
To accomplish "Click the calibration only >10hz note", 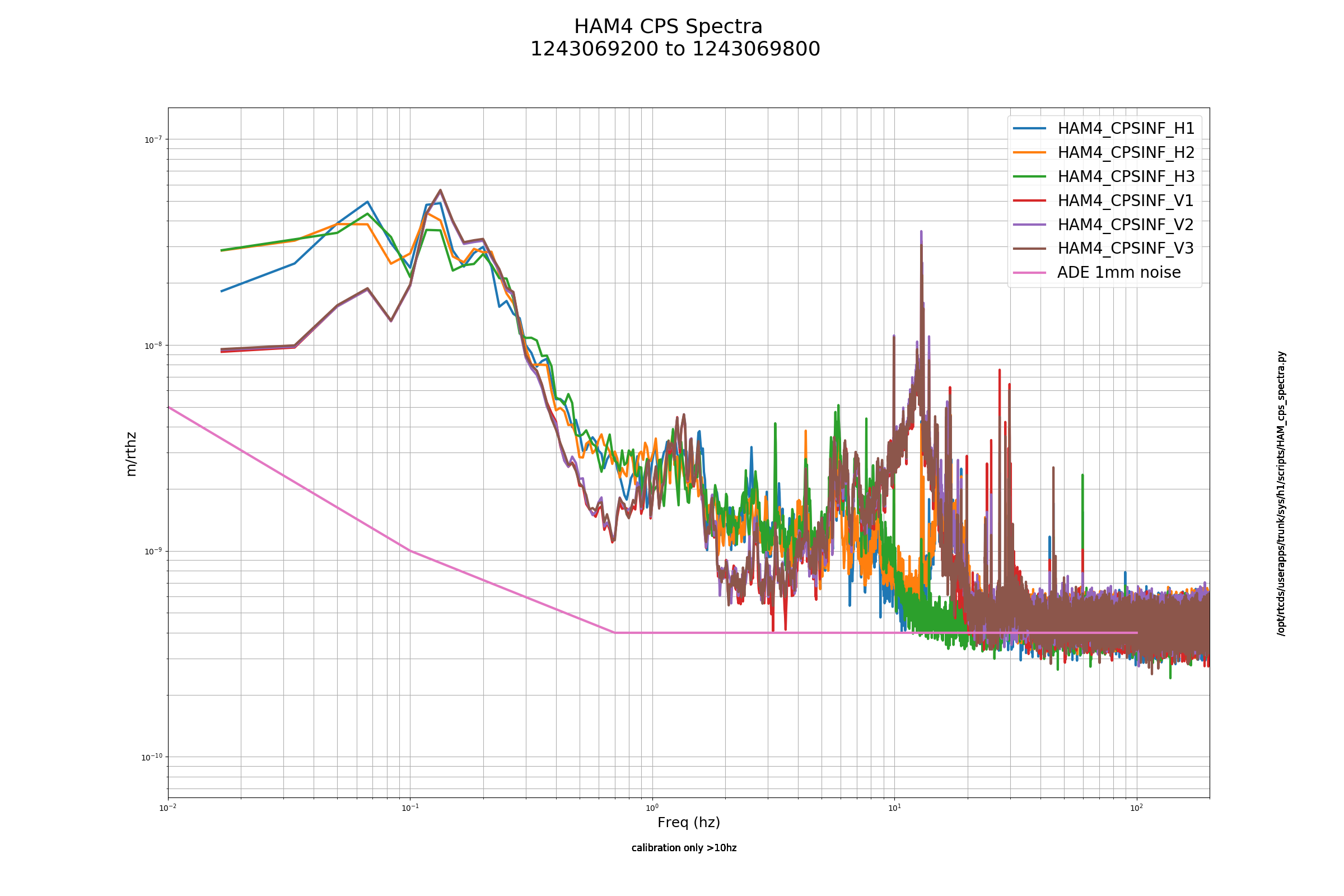I will pos(684,848).
